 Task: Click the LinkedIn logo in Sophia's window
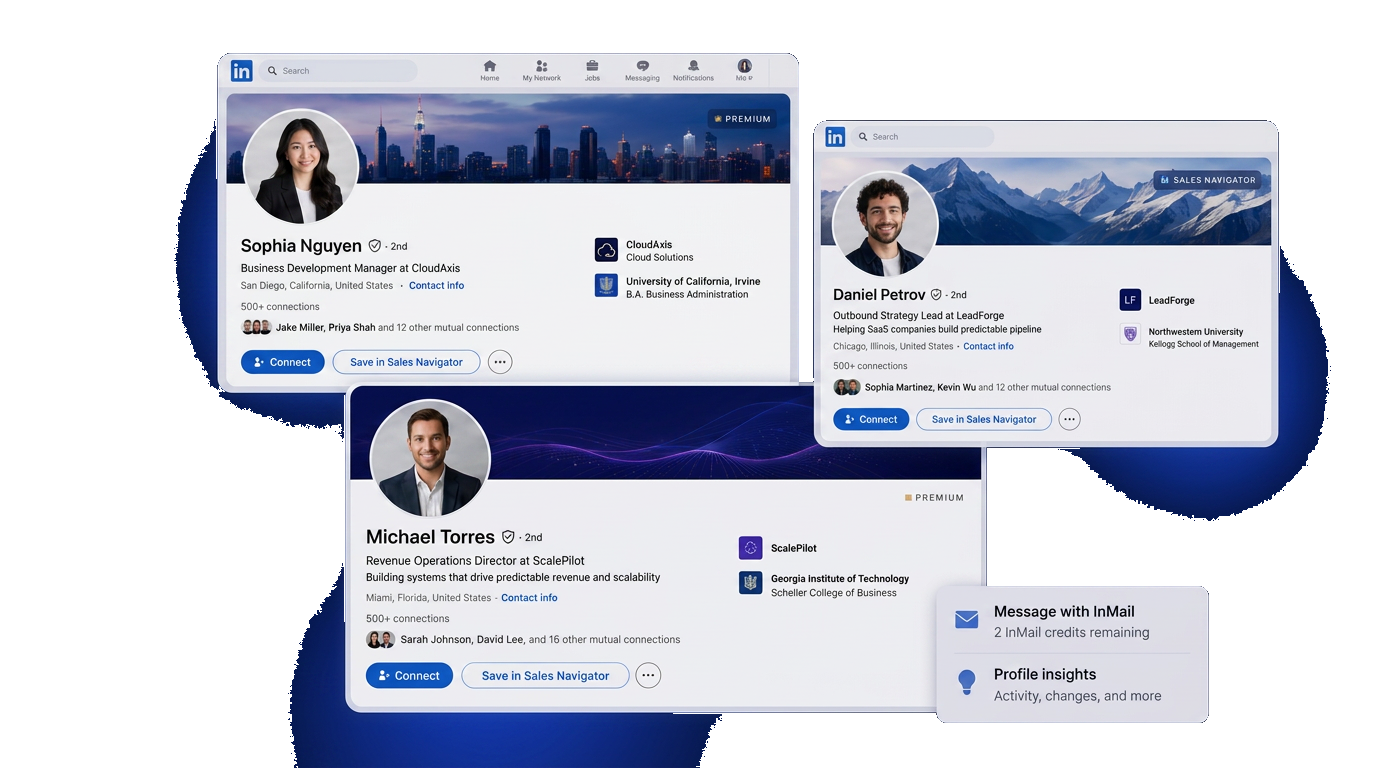pyautogui.click(x=242, y=71)
